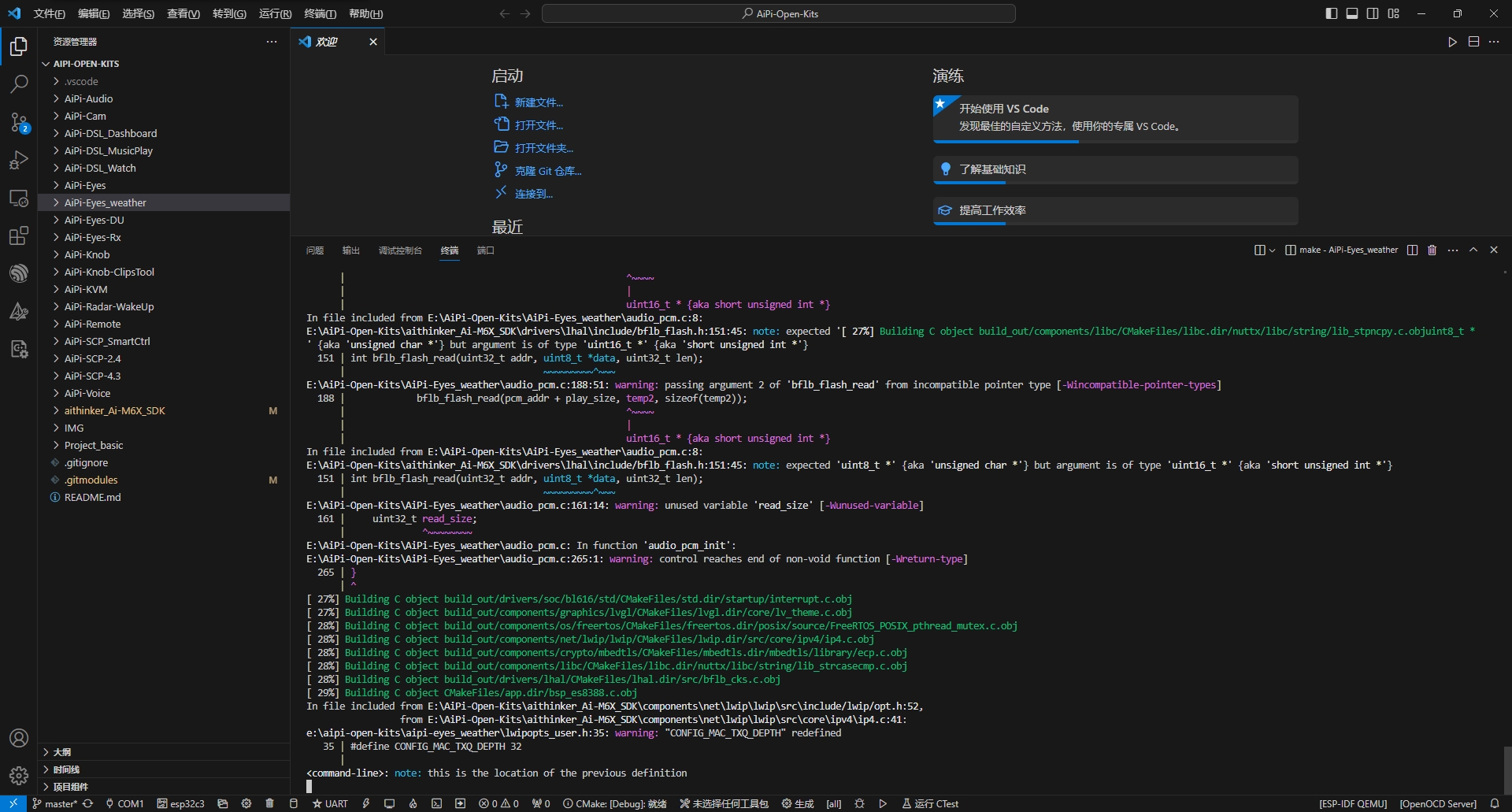Click the build-flash-monitor flame icon
This screenshot has width=1512, height=812.
point(413,803)
